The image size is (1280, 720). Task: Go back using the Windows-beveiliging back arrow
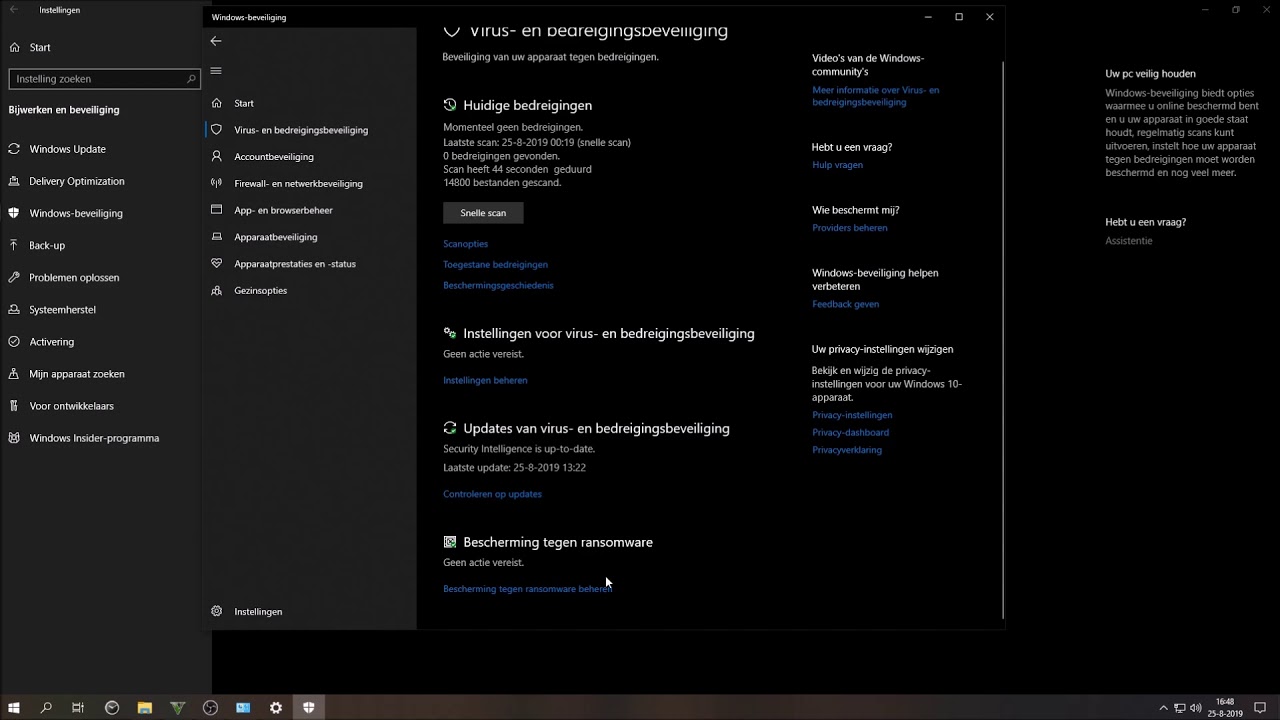click(x=216, y=41)
